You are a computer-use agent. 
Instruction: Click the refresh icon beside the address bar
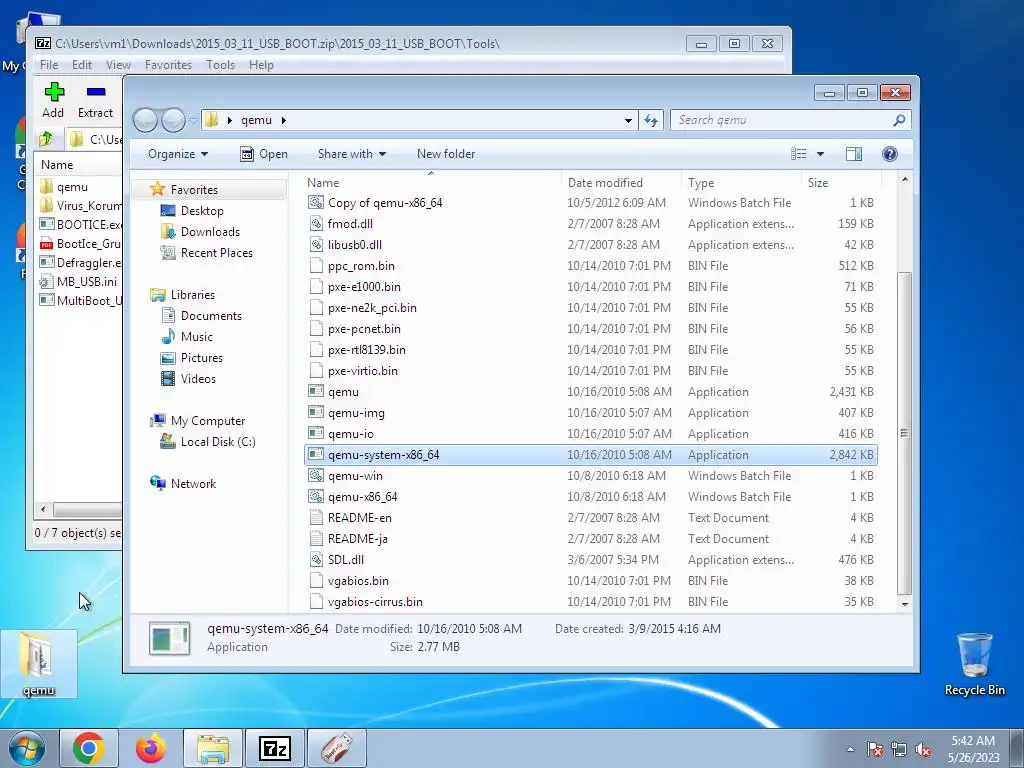[x=651, y=120]
